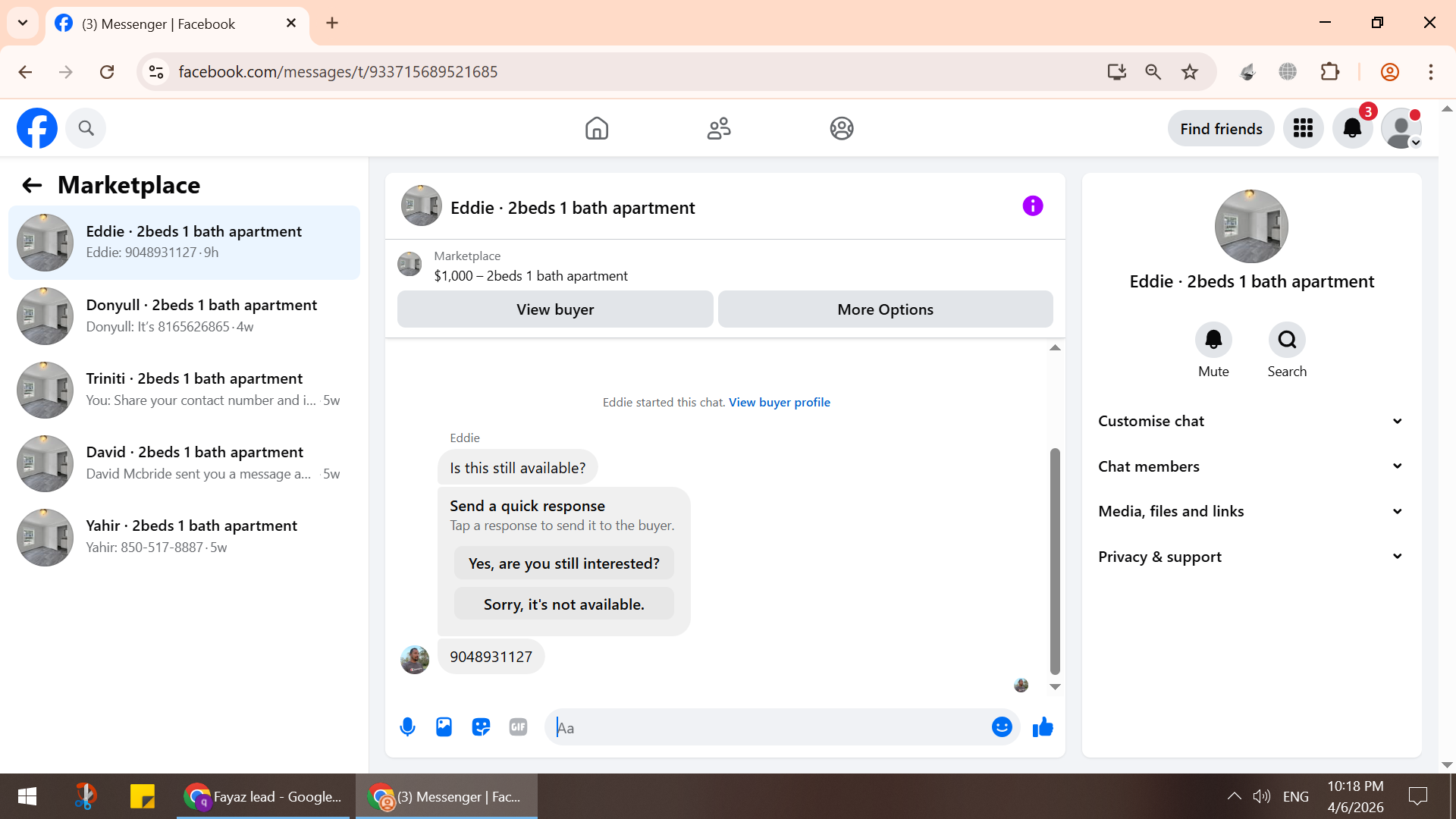Open a new browser tab
This screenshot has width=1456, height=819.
click(x=332, y=23)
